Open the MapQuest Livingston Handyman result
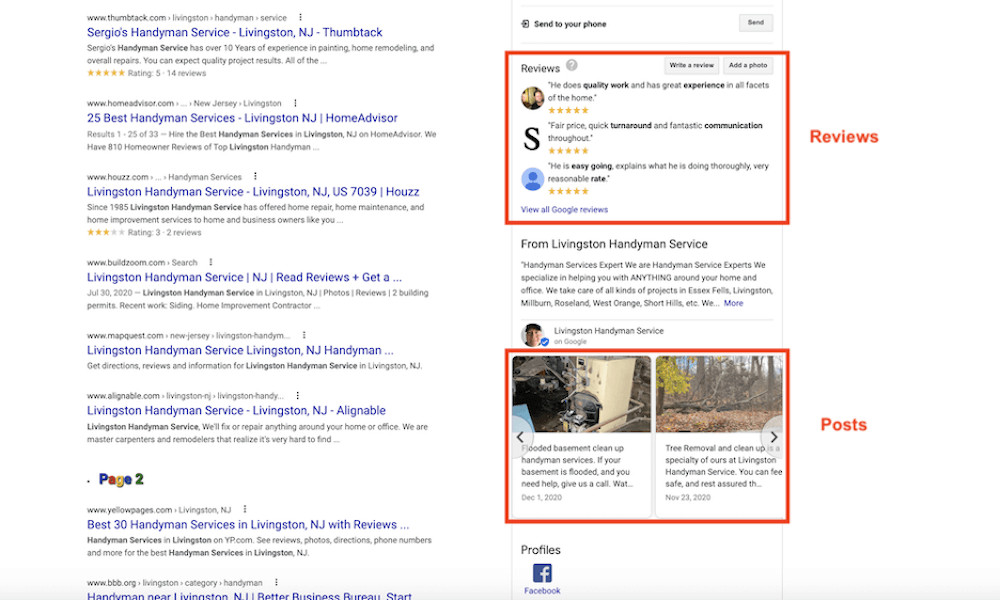Viewport: 1000px width, 600px height. click(x=240, y=351)
